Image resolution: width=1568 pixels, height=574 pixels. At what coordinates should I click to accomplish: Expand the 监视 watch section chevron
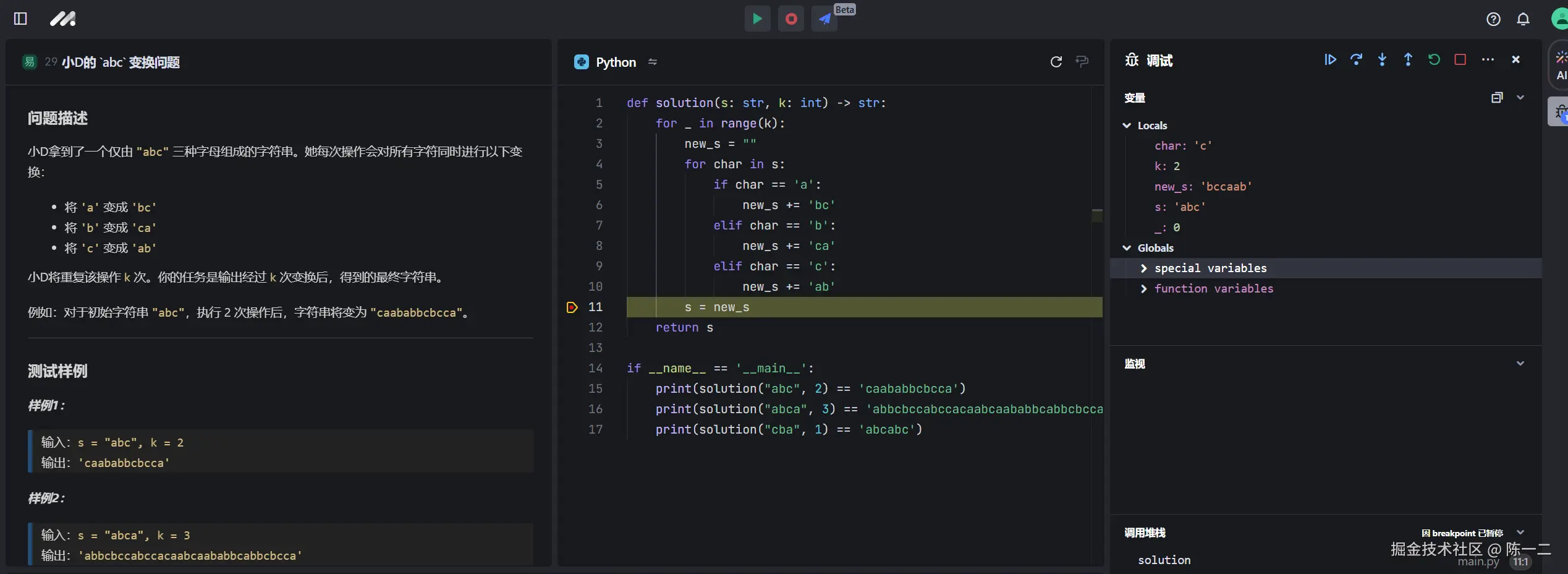coord(1520,363)
